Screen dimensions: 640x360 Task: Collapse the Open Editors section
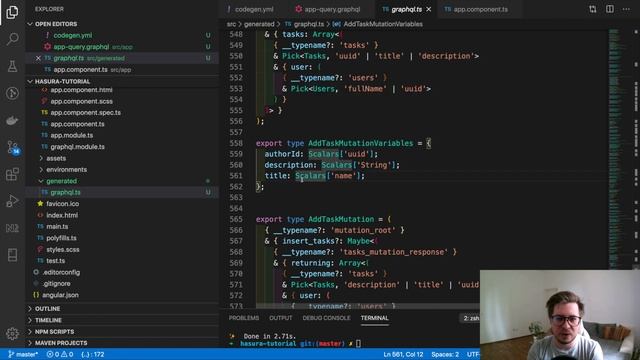pos(56,24)
